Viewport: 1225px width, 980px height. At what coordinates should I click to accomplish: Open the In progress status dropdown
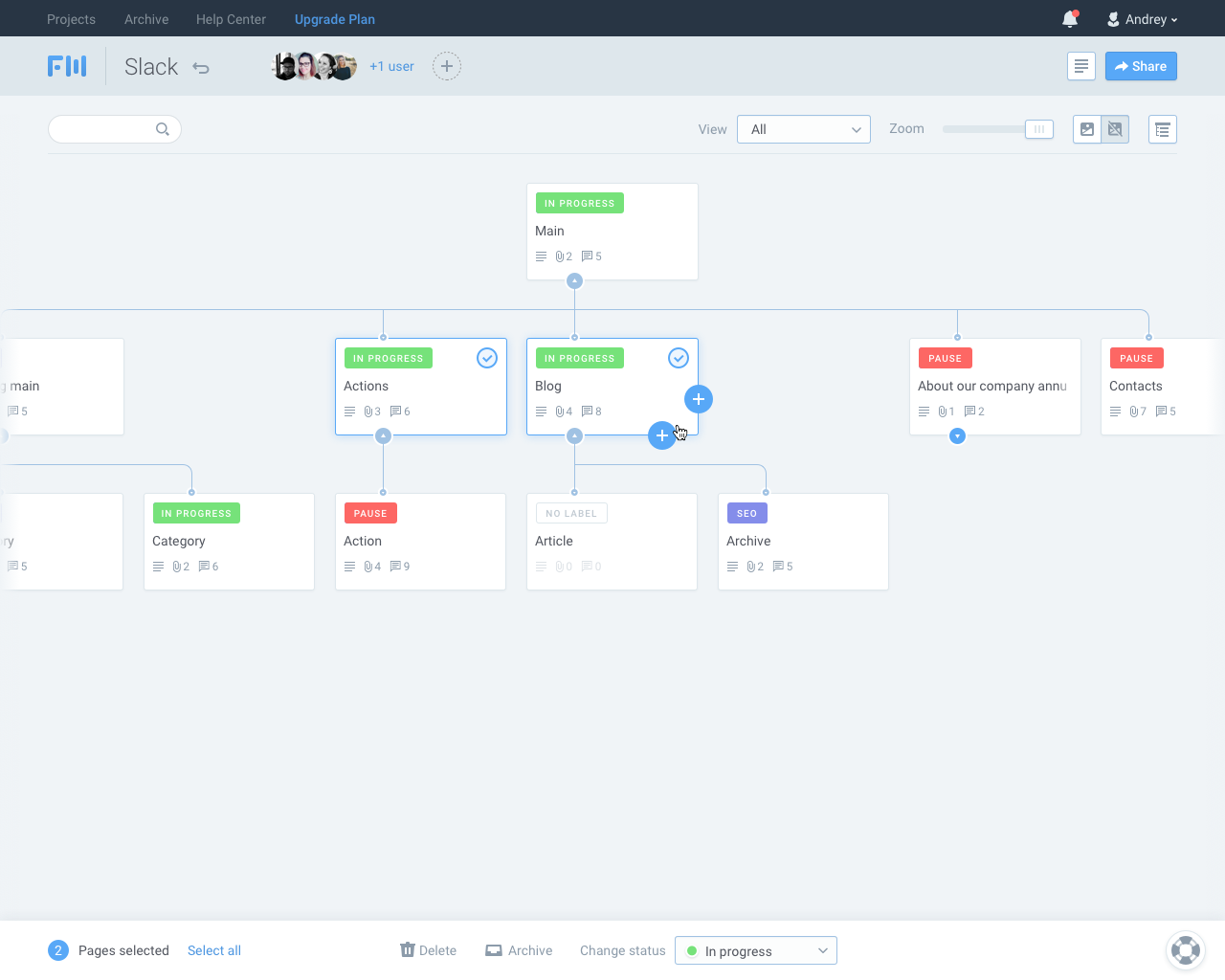point(756,950)
